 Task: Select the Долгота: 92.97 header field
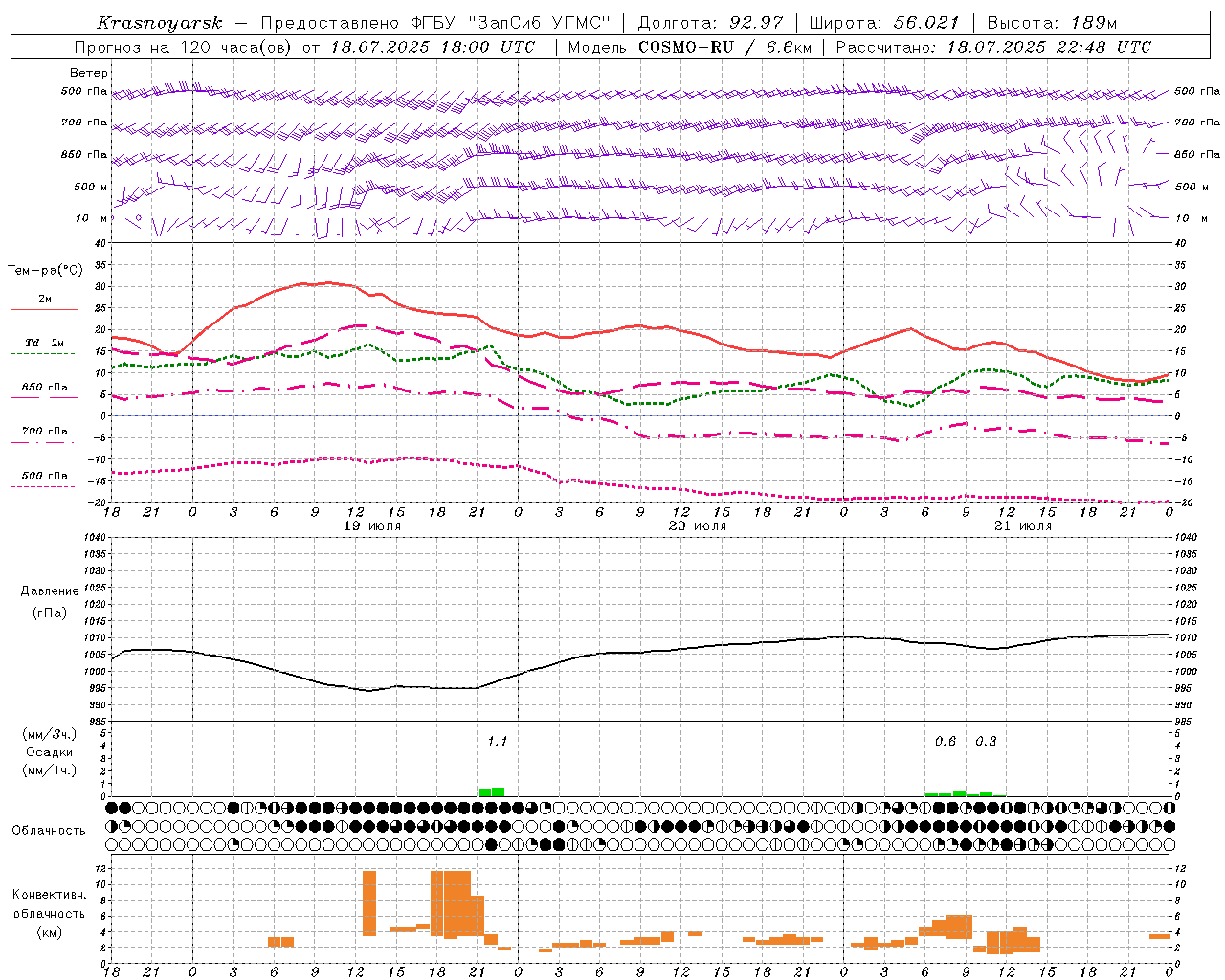pyautogui.click(x=710, y=23)
